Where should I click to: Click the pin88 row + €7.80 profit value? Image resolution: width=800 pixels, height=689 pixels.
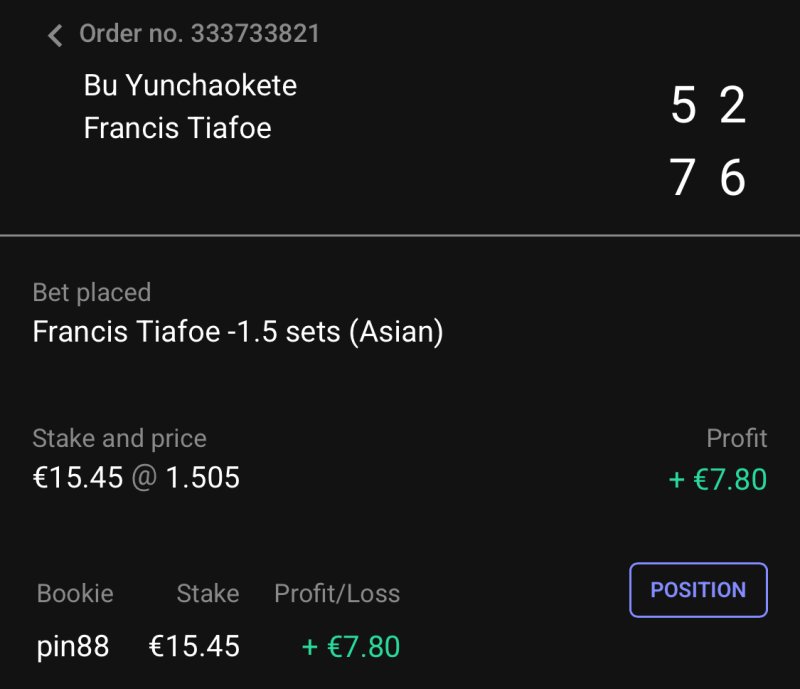click(351, 647)
